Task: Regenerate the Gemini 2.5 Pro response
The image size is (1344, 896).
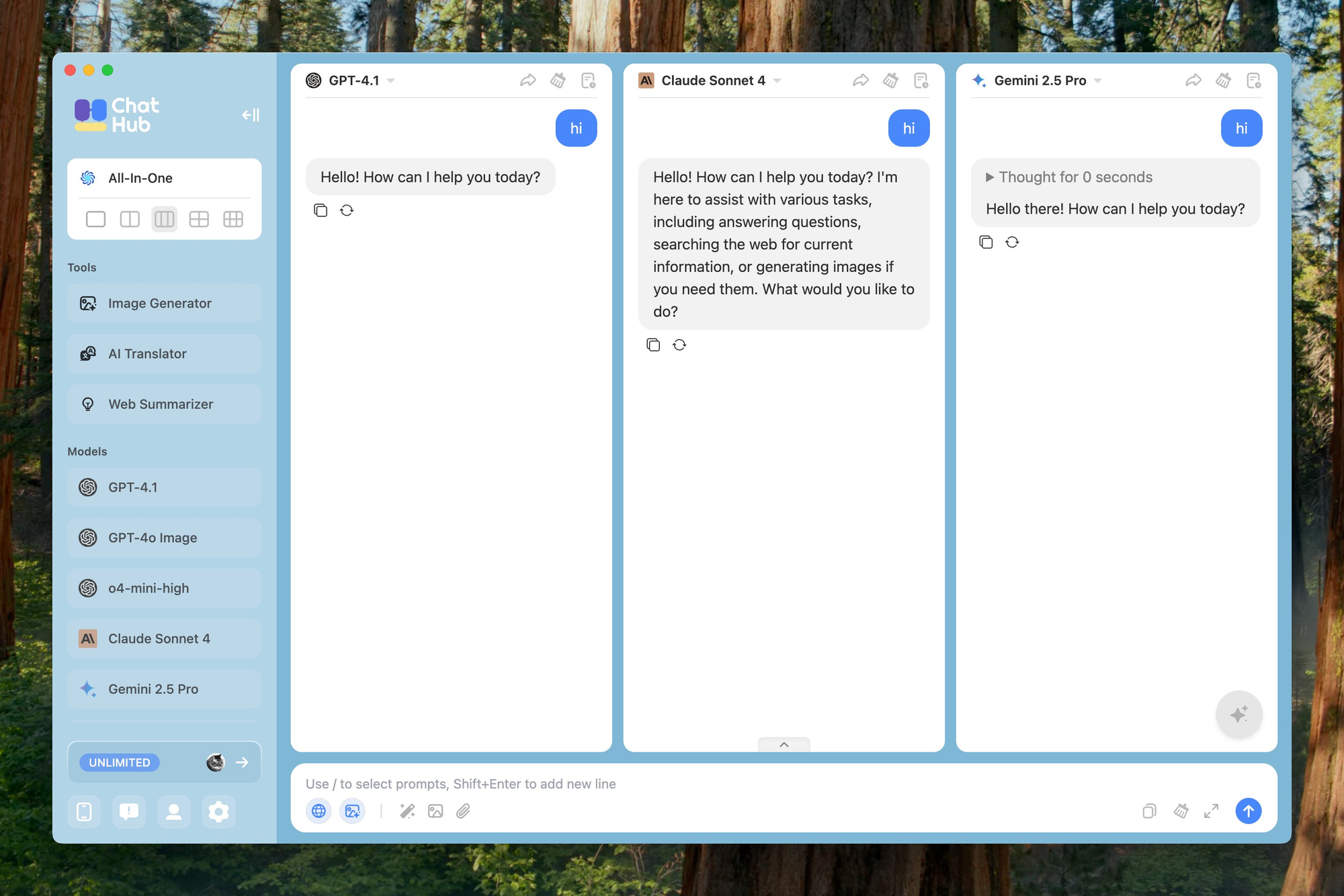Action: click(x=1012, y=242)
